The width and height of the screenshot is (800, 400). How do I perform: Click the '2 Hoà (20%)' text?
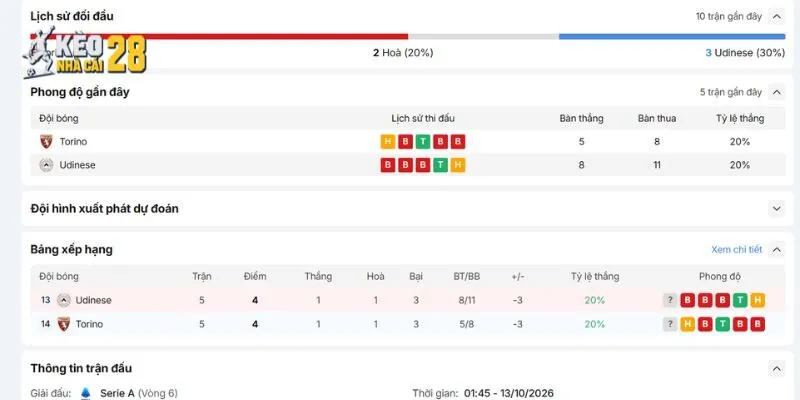click(403, 53)
